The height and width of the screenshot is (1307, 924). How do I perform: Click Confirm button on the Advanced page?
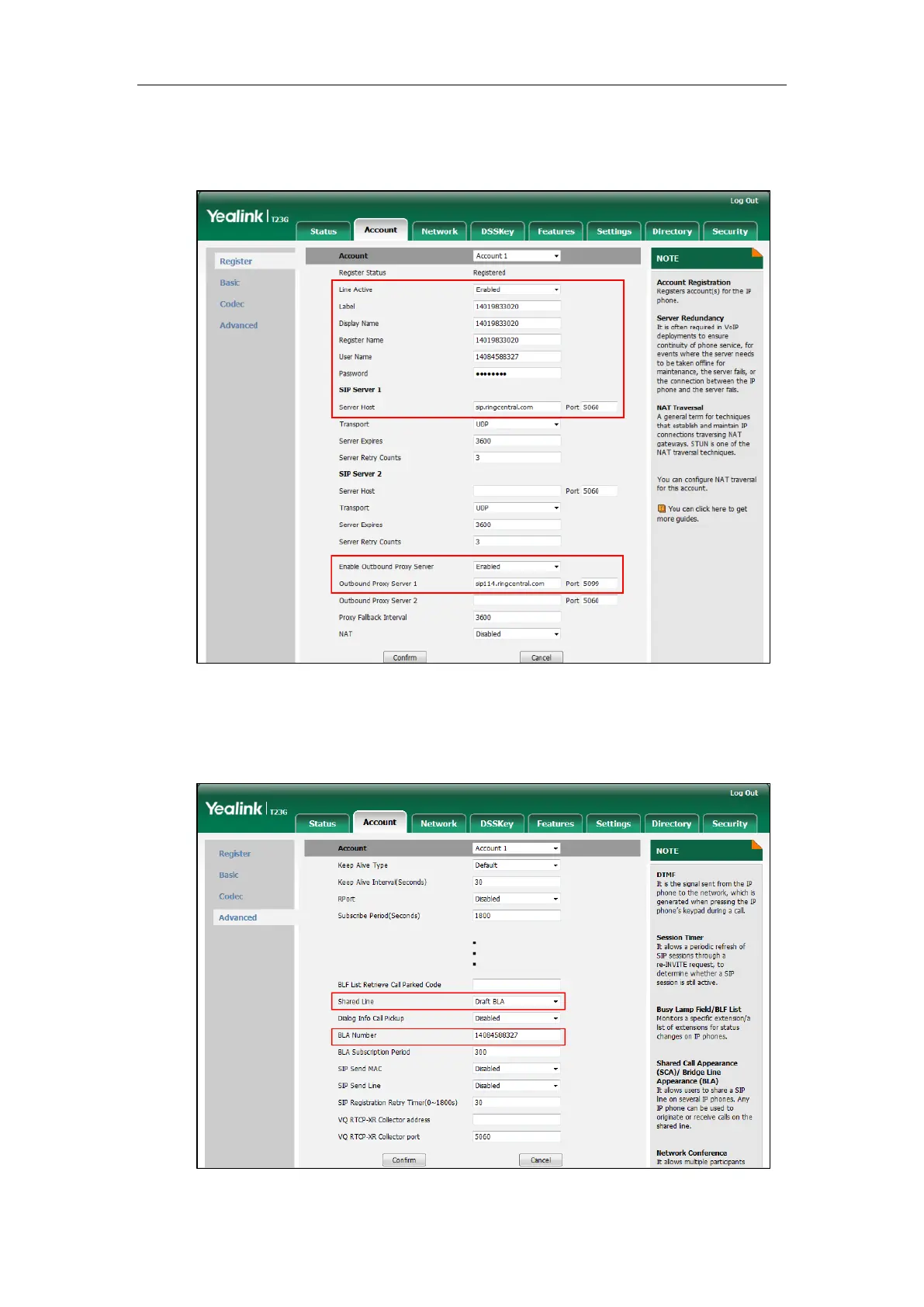[x=404, y=1160]
